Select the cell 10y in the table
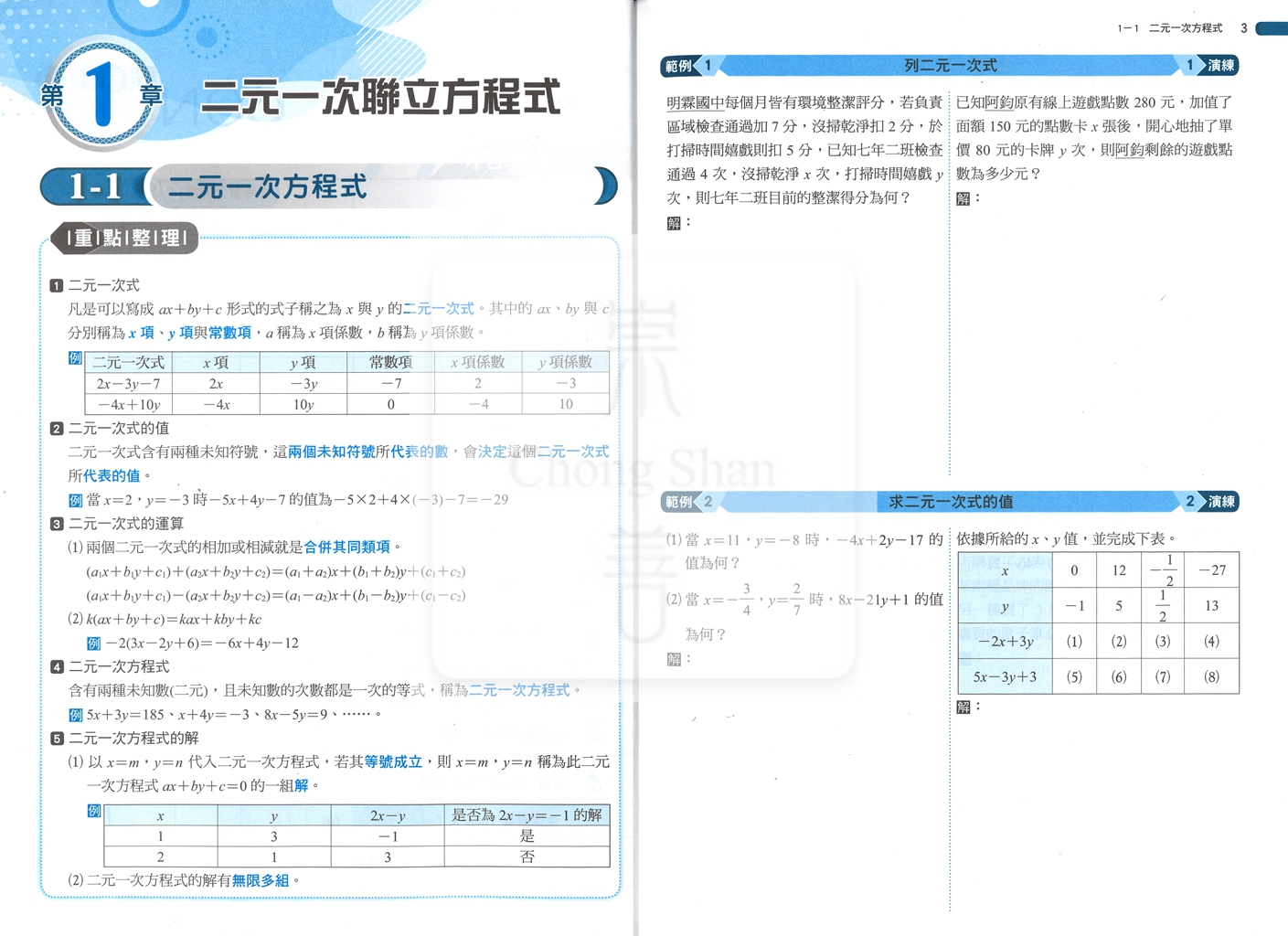The image size is (1288, 936). pyautogui.click(x=303, y=405)
